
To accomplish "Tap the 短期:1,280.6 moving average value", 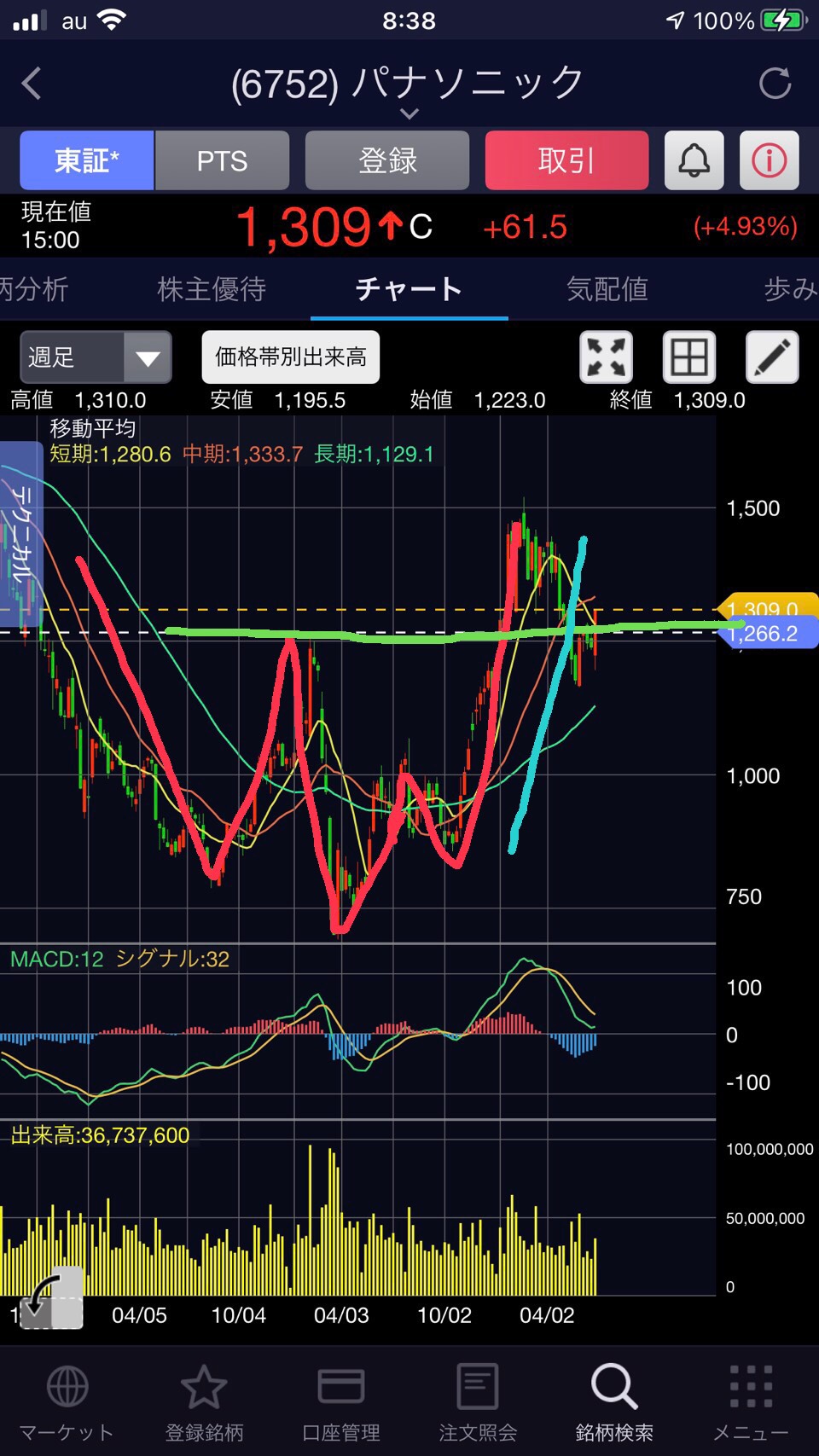I will (x=110, y=454).
